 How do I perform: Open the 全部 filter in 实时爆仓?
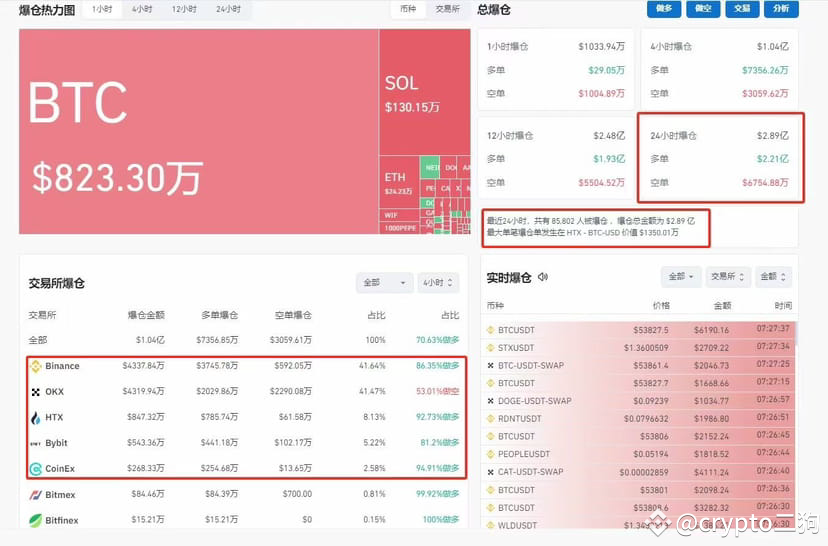point(681,277)
